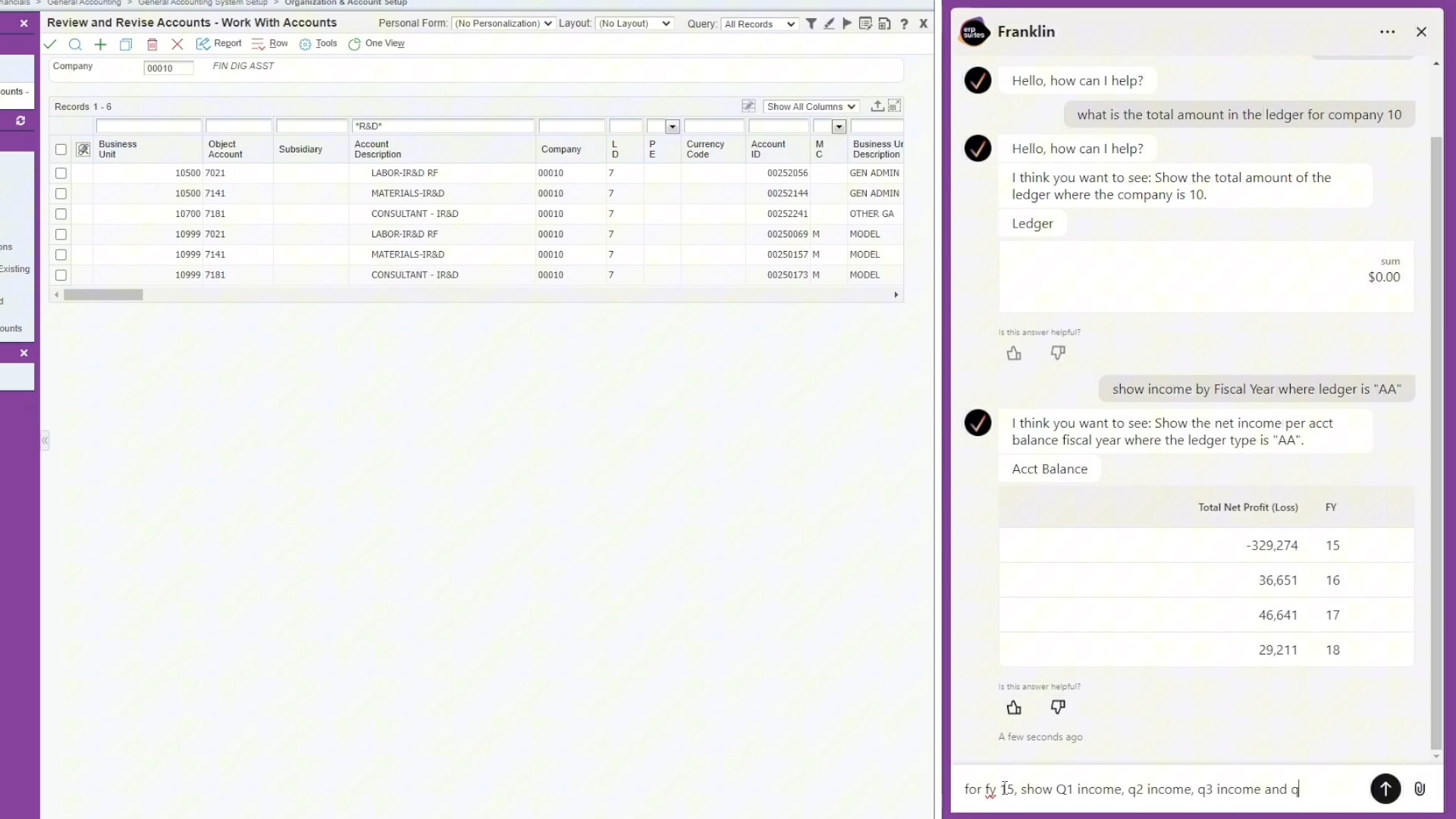Viewport: 1456px width, 819px height.
Task: Click the grid export arrow icon
Action: pyautogui.click(x=877, y=106)
